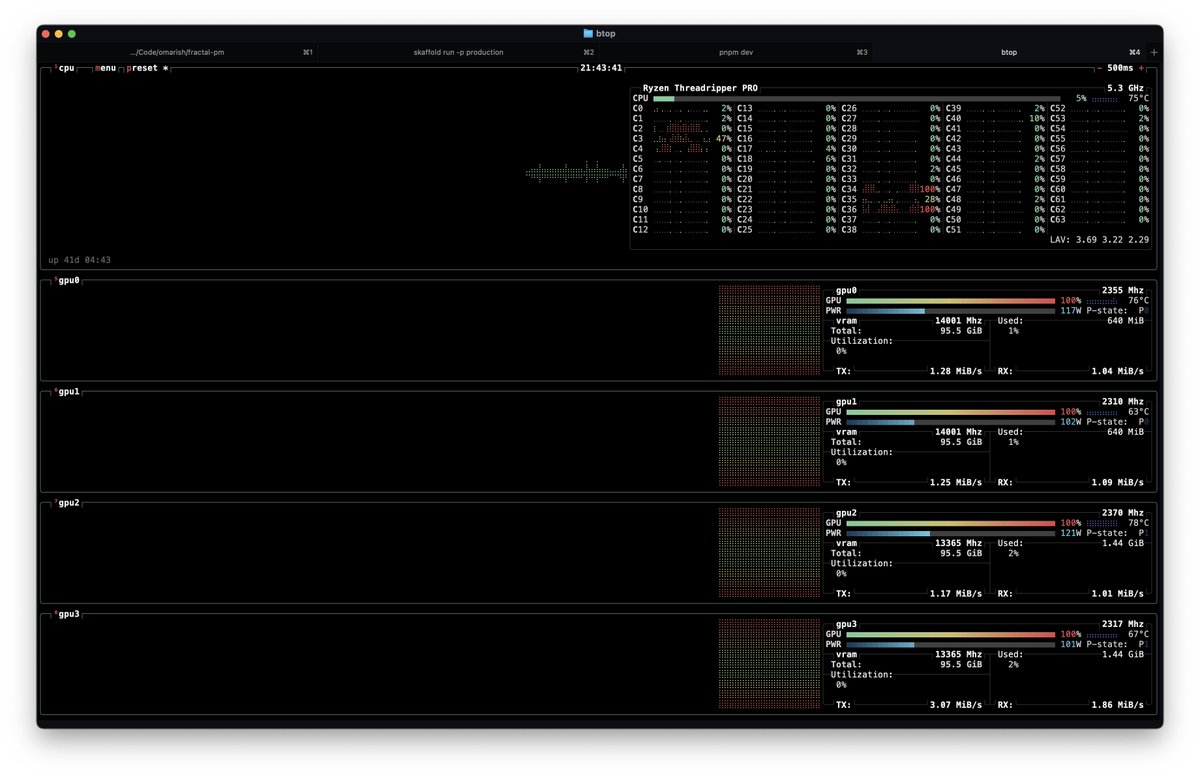Click core C40 usage 10%

click(x=1036, y=118)
